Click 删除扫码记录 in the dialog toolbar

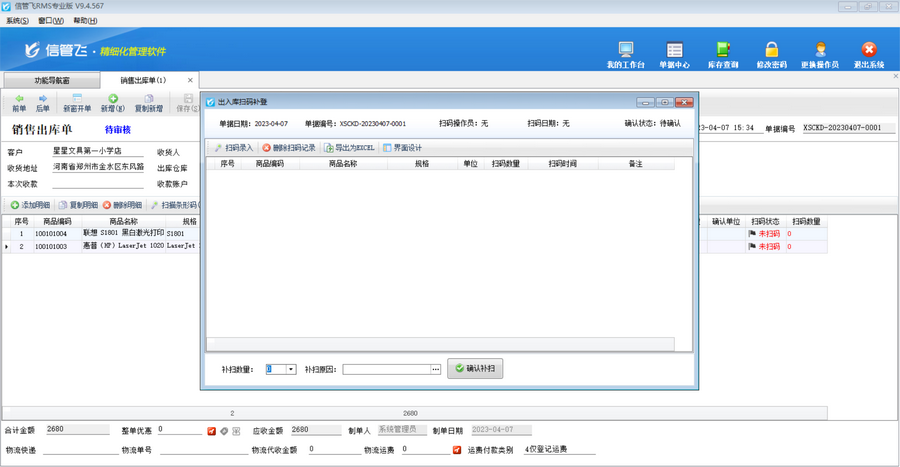pyautogui.click(x=288, y=148)
